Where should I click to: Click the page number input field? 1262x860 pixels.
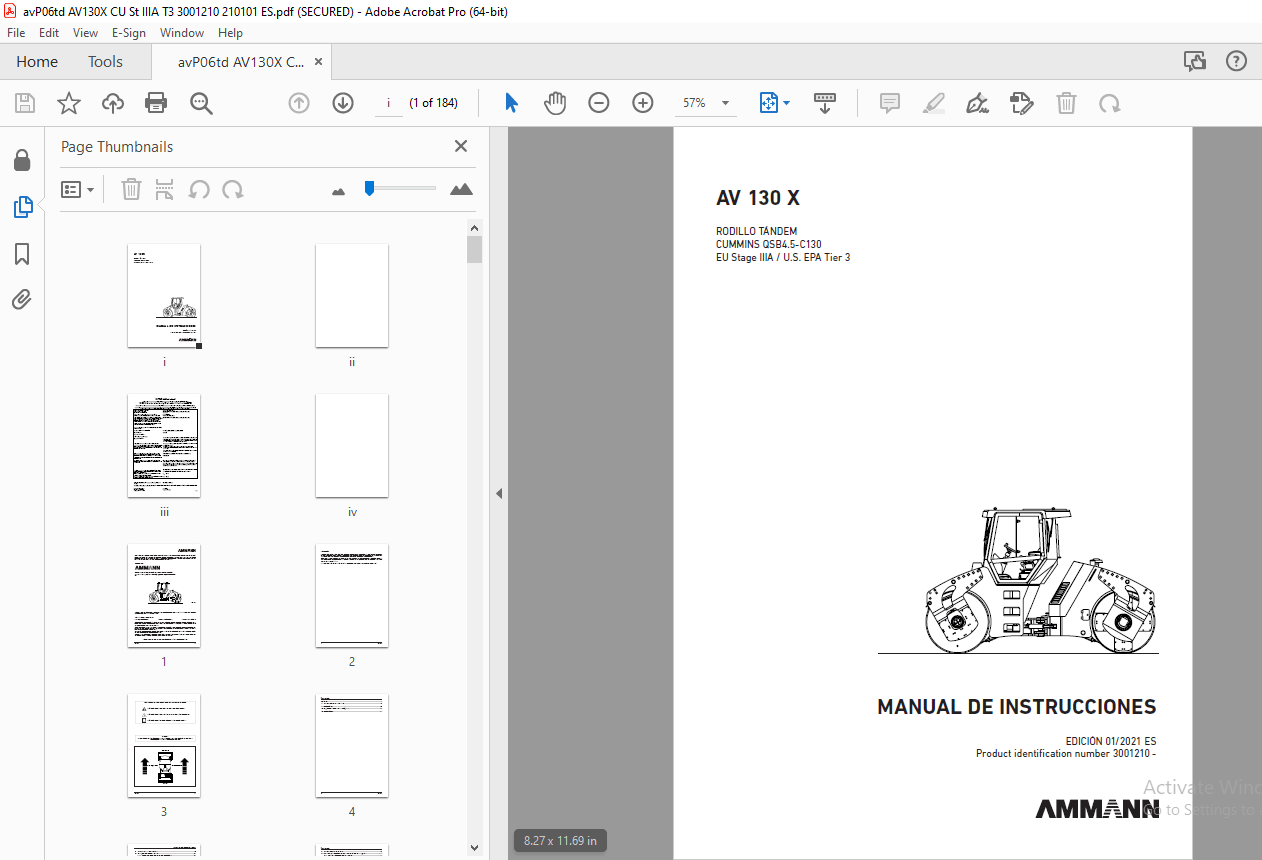[x=388, y=103]
